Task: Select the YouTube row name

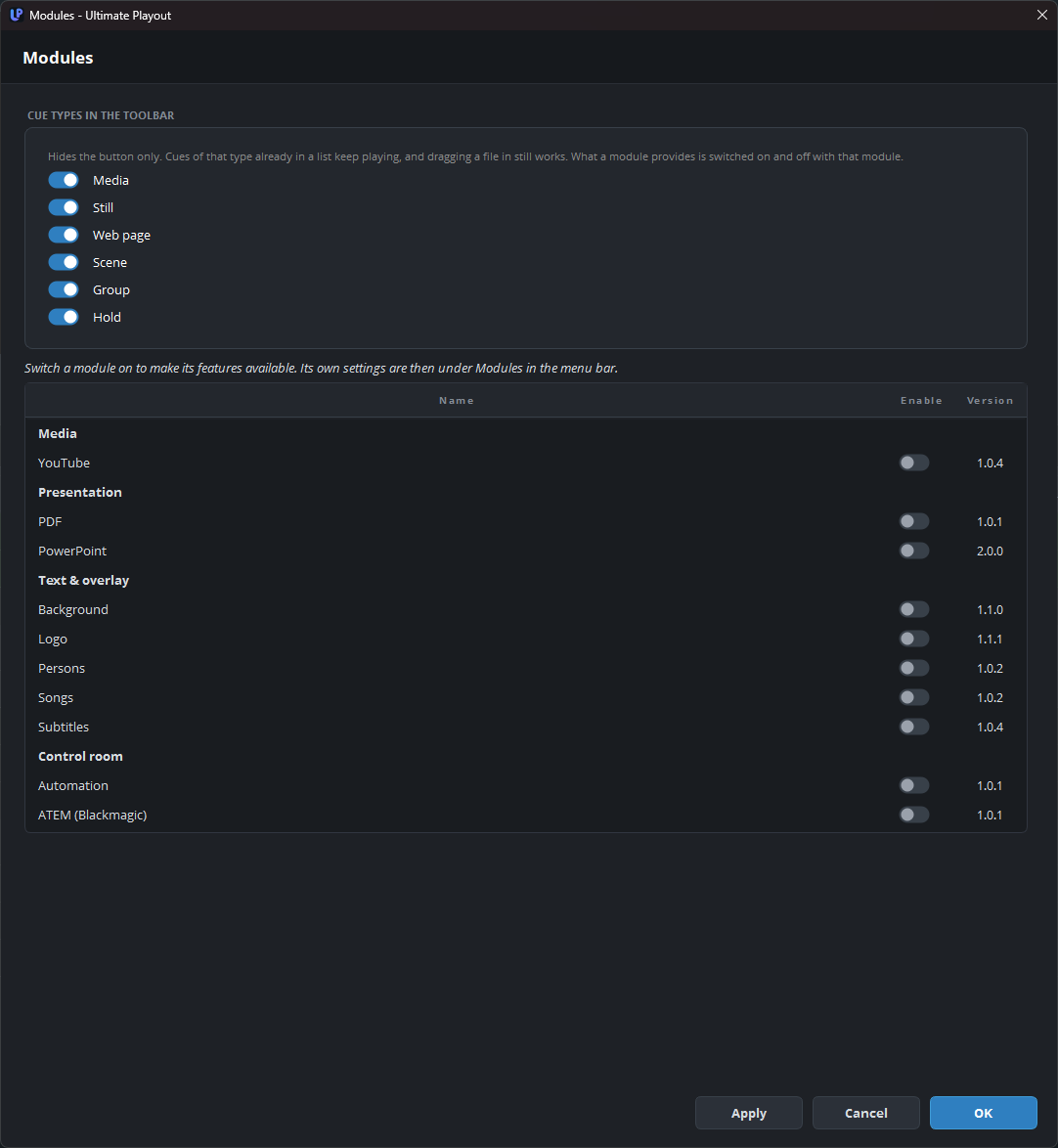Action: [64, 463]
